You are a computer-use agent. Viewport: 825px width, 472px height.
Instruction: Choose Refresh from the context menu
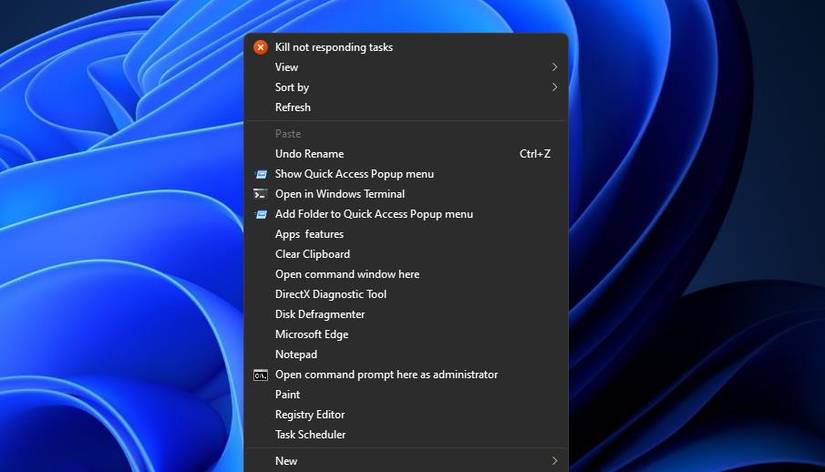tap(406, 107)
